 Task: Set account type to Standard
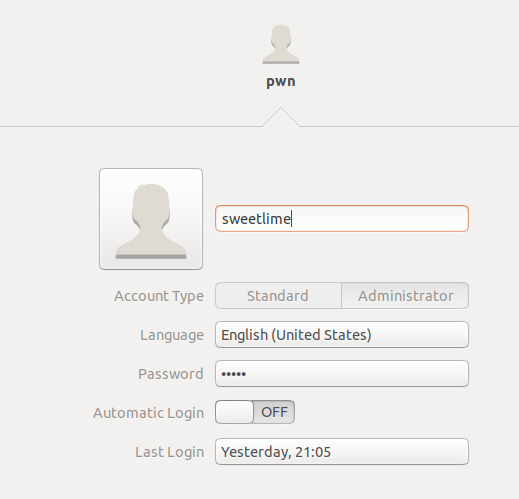coord(278,296)
